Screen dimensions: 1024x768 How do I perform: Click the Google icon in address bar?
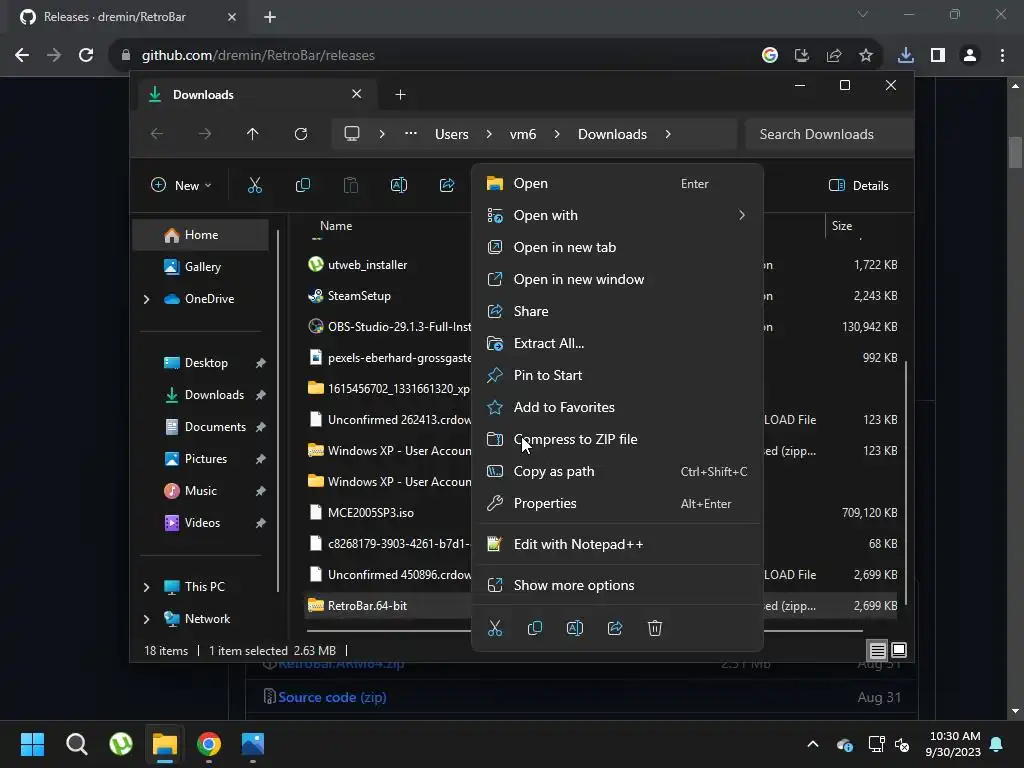[x=770, y=56]
